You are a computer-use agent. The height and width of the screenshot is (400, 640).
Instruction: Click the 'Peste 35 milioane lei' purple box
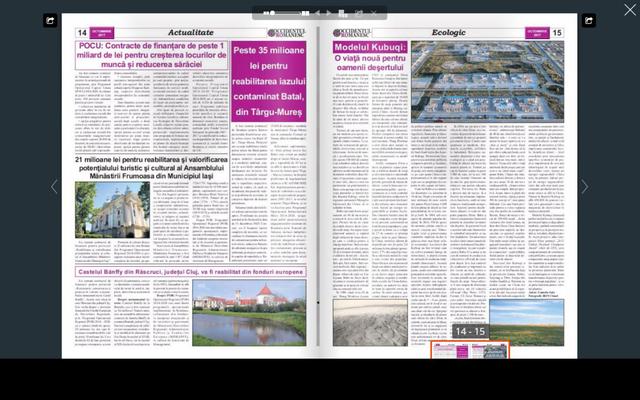[269, 81]
